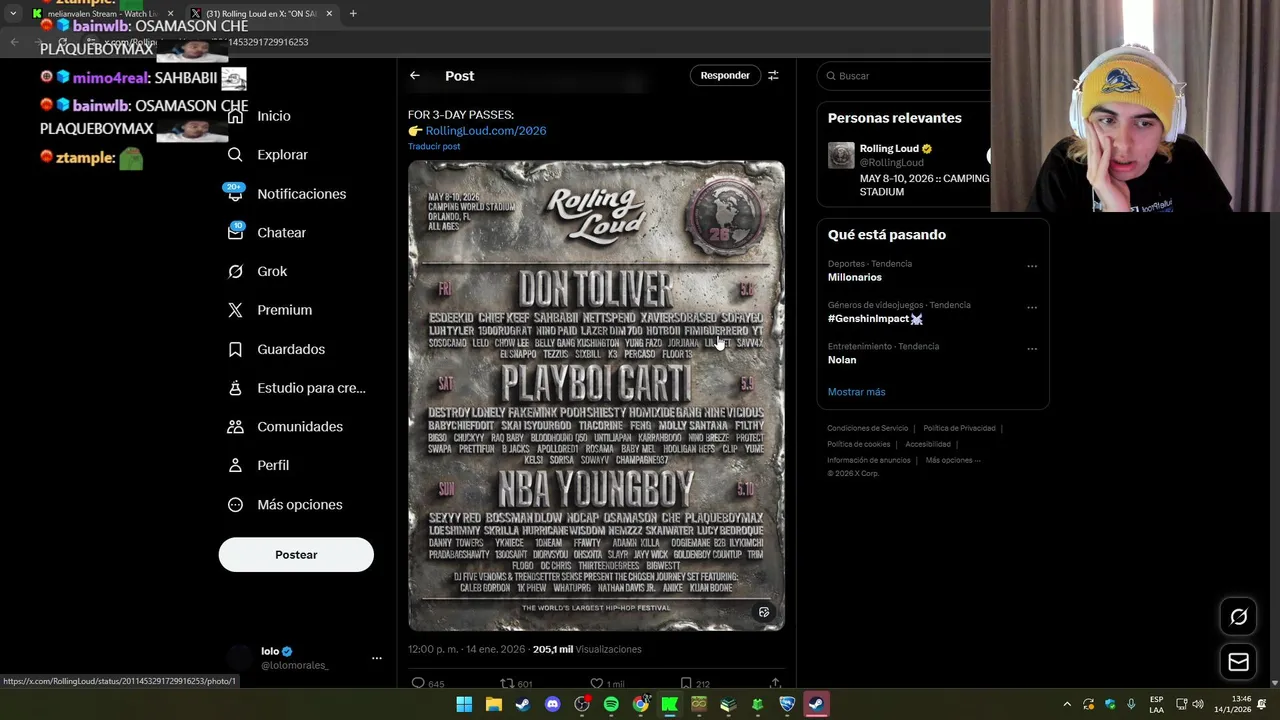Screen dimensions: 1280x720
Task: Open File Explorer from the taskbar
Action: [x=493, y=705]
